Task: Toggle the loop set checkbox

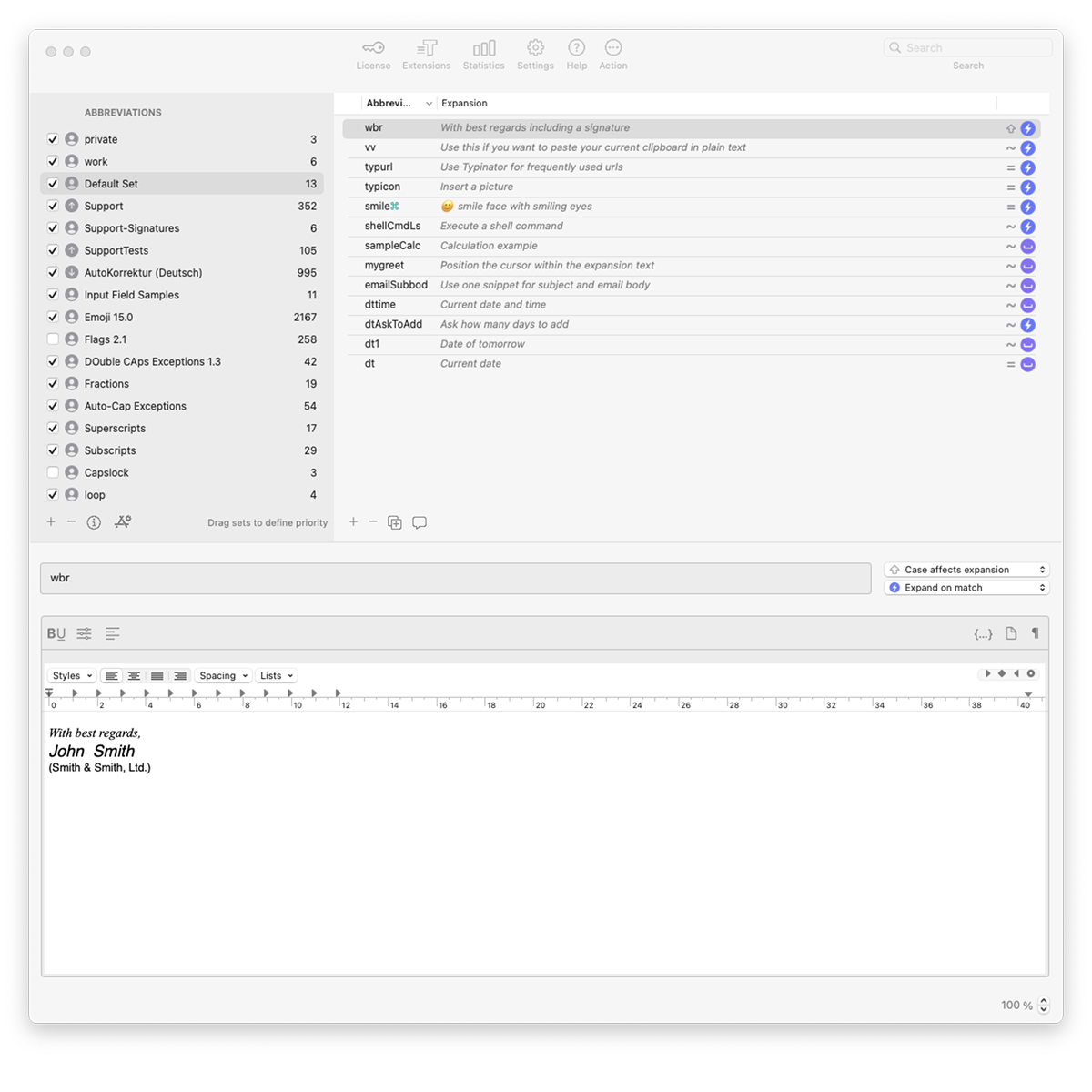Action: tap(53, 495)
